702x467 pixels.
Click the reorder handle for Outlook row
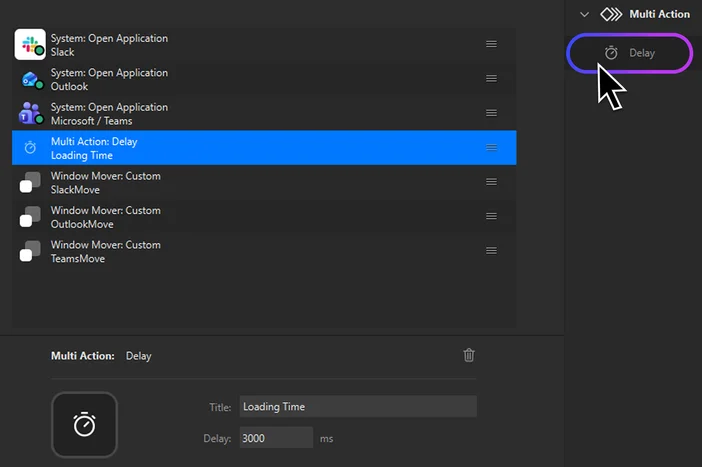point(491,78)
